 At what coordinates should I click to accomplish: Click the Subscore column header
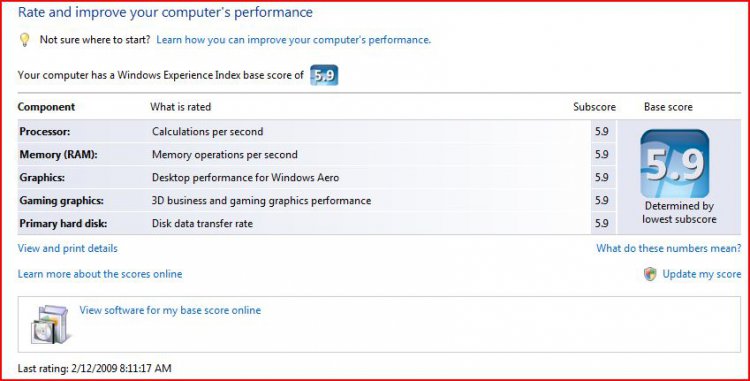click(594, 107)
